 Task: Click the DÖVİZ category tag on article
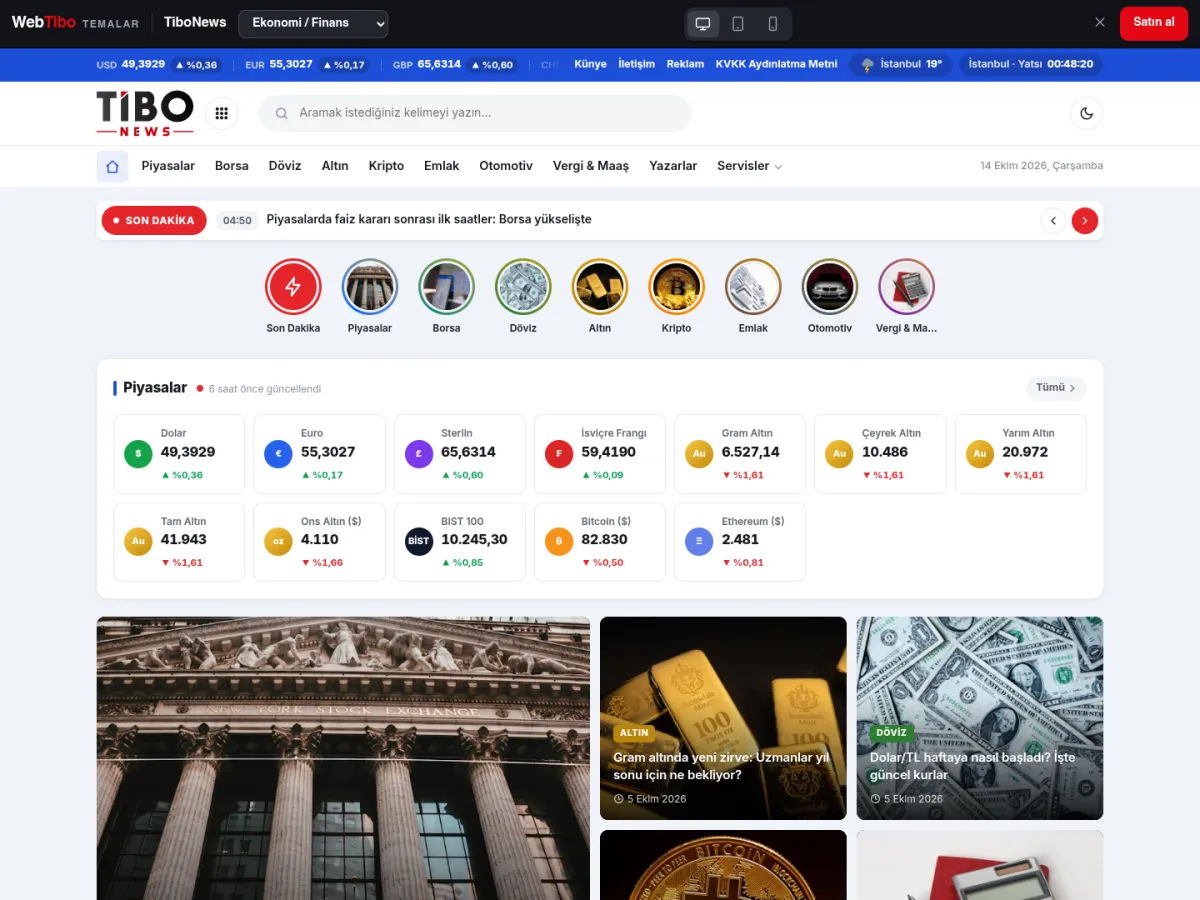click(x=891, y=733)
